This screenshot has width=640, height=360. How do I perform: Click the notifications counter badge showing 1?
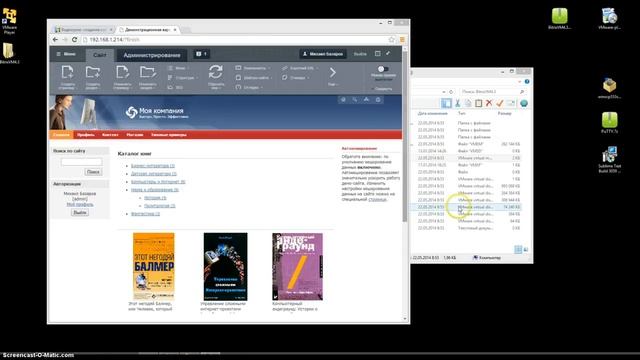coord(202,54)
